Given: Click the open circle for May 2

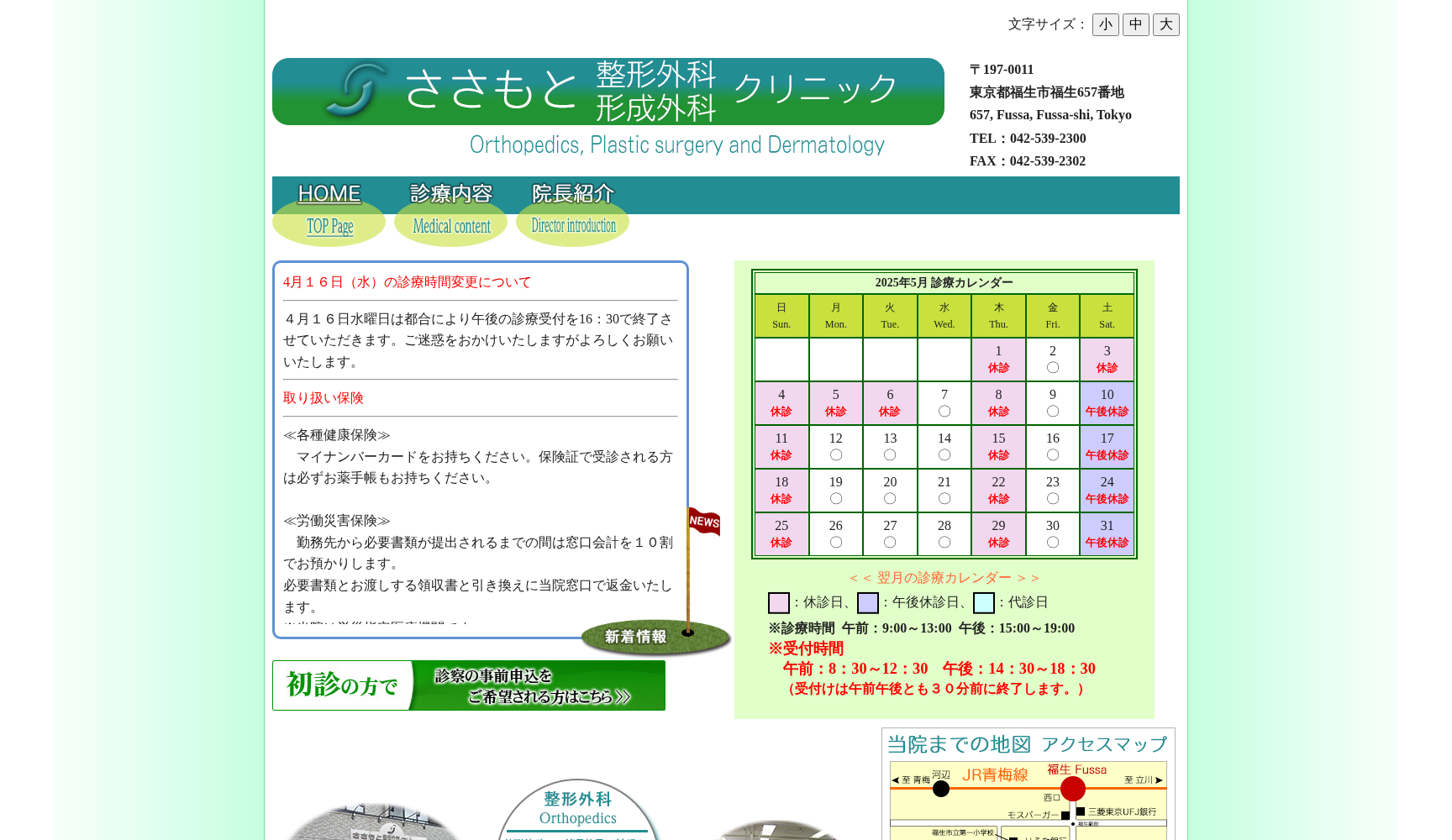Looking at the screenshot, I should (x=1053, y=368).
